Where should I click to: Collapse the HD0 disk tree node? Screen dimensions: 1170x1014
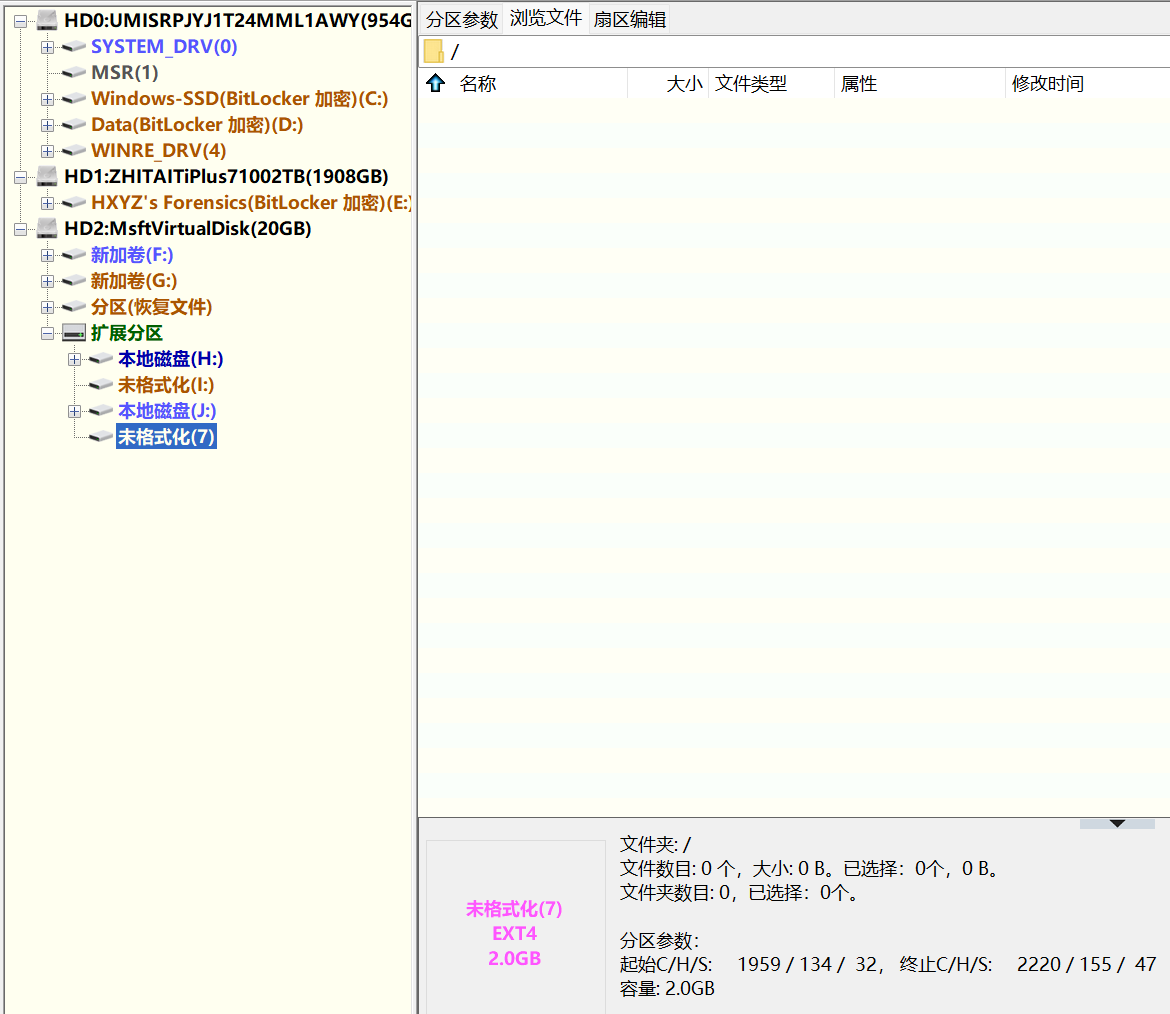point(20,21)
